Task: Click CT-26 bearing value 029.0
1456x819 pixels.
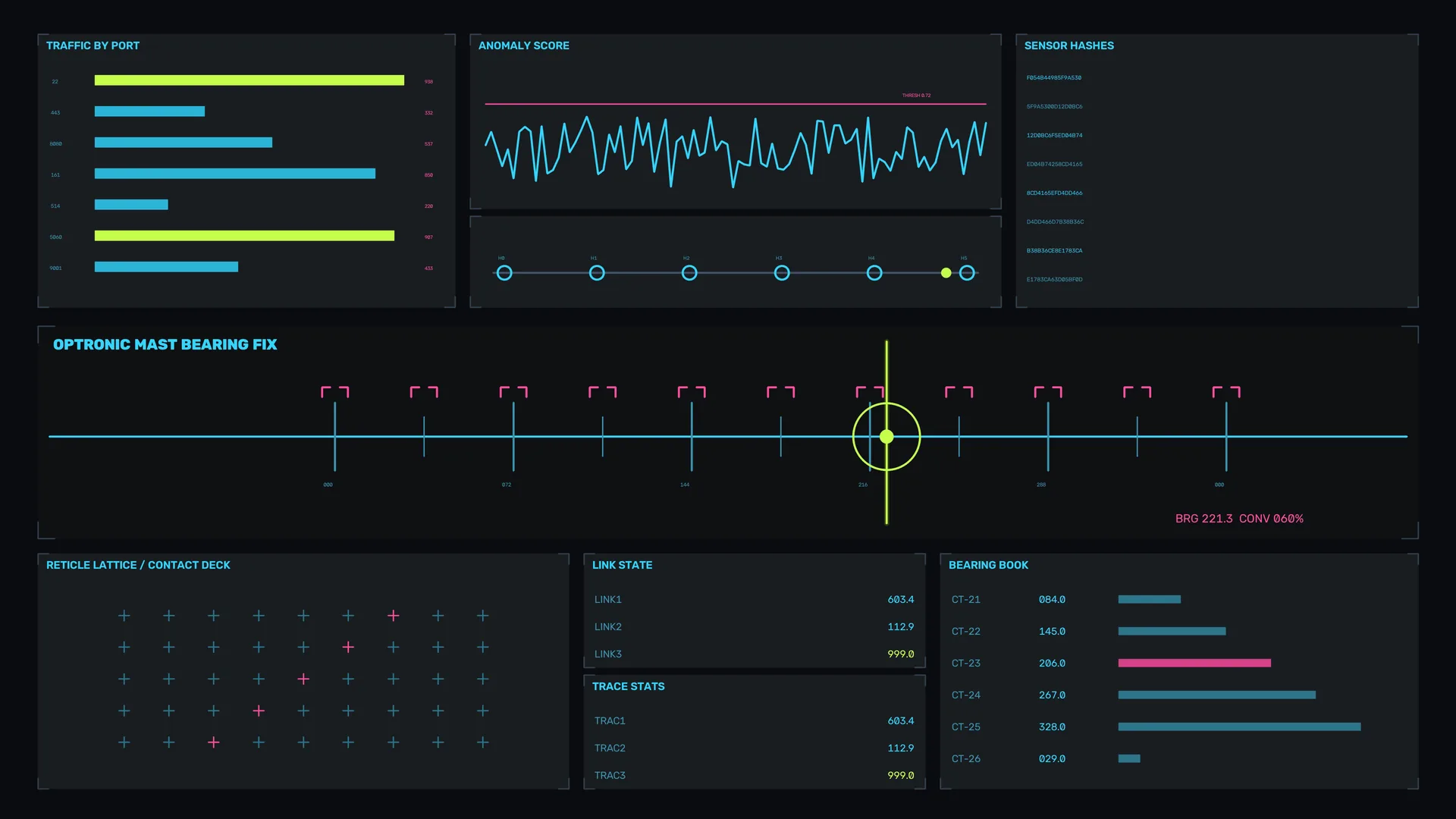Action: tap(1052, 758)
